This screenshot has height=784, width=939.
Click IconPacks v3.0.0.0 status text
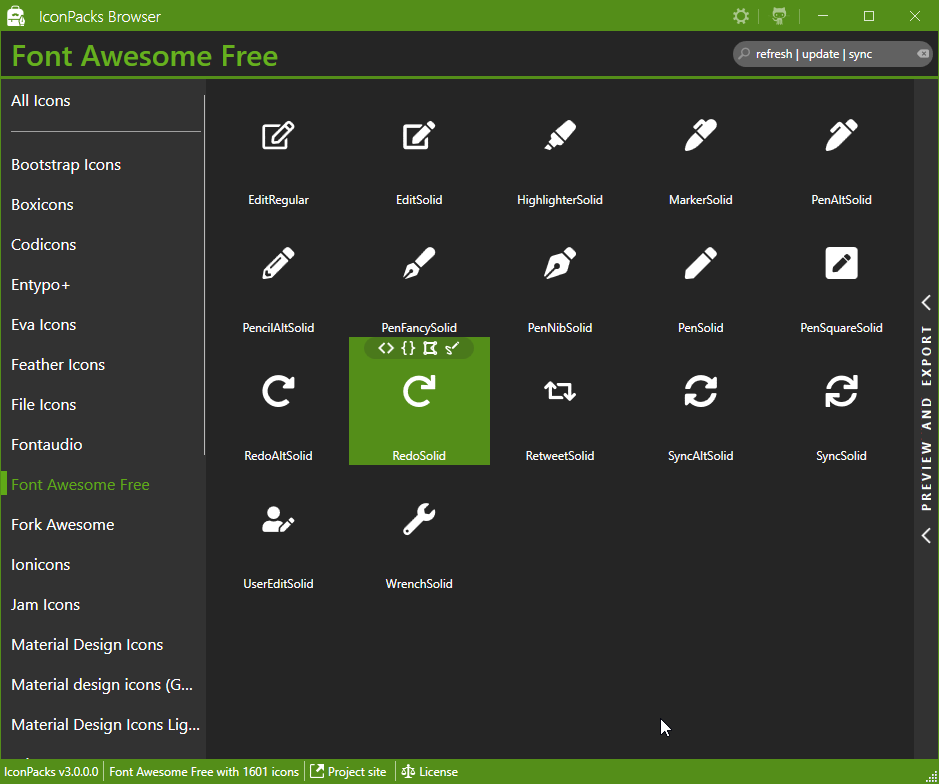click(x=51, y=772)
